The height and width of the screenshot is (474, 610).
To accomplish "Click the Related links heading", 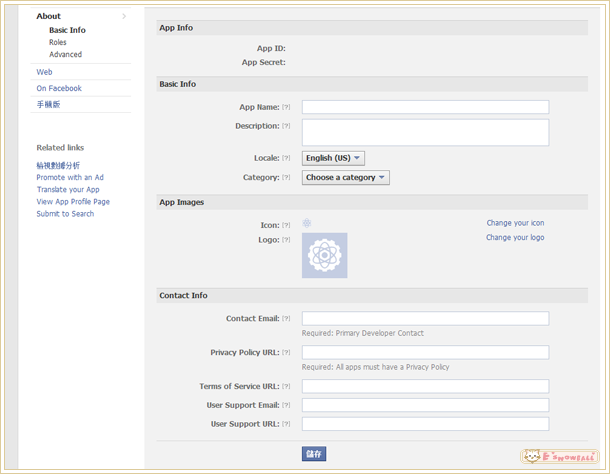I will click(x=60, y=147).
